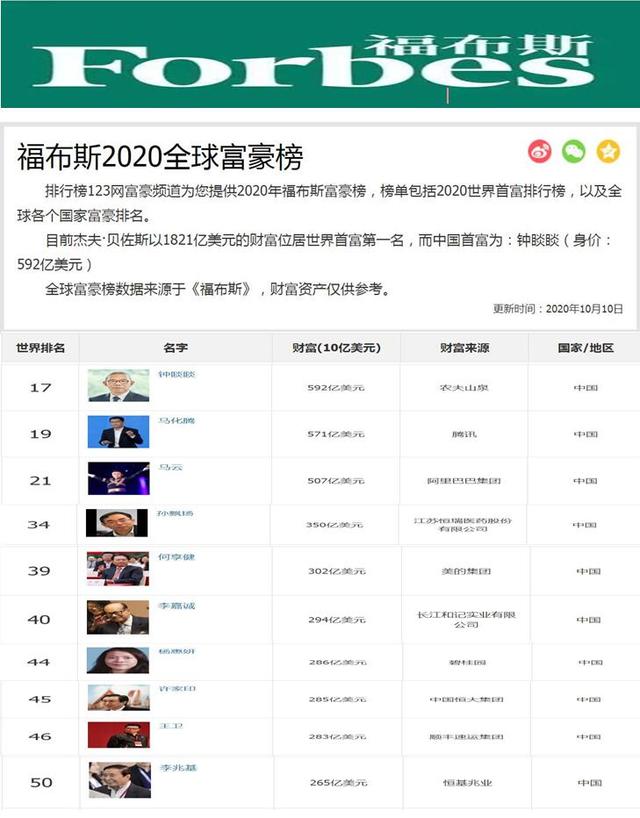Open the 杨惠妍 name link
640x818 pixels.
tap(177, 651)
